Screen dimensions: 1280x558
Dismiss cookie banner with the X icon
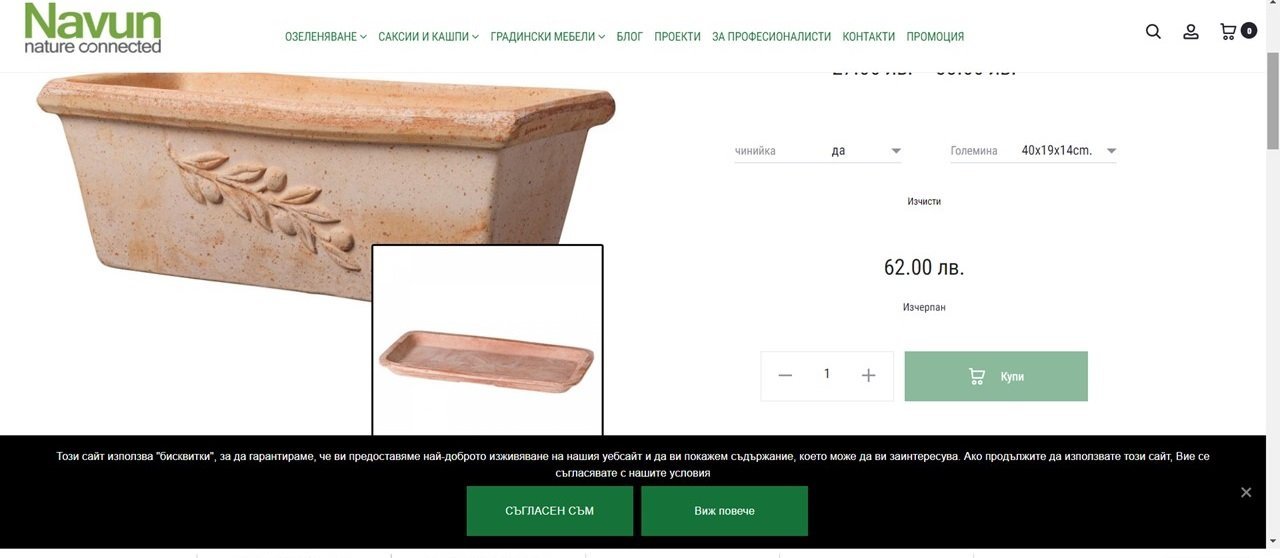click(1246, 492)
